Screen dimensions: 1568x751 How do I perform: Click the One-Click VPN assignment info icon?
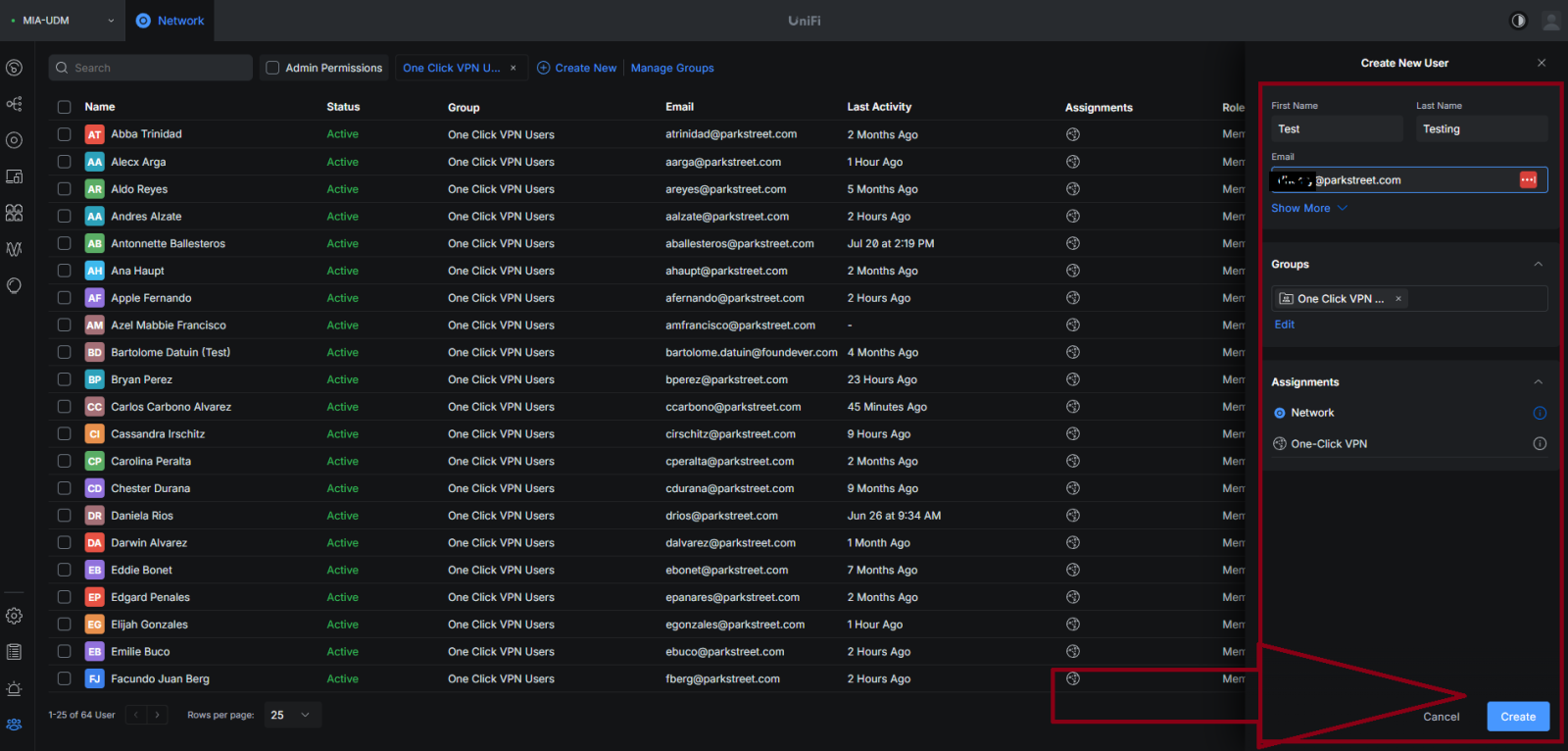(1540, 444)
